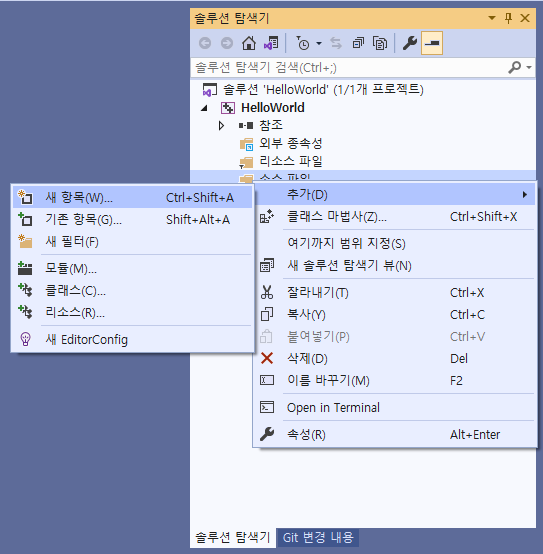Open the search options dropdown arrow
The image size is (543, 554).
pos(529,67)
